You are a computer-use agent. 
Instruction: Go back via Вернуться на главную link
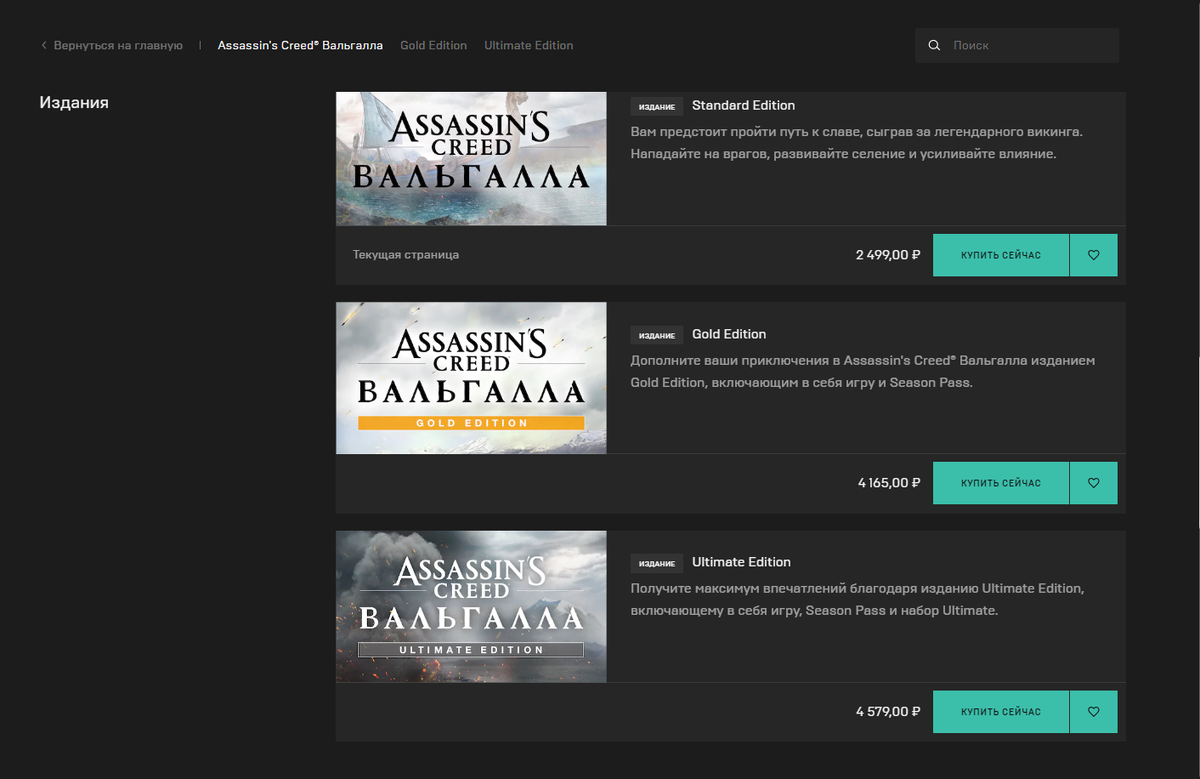(x=118, y=45)
